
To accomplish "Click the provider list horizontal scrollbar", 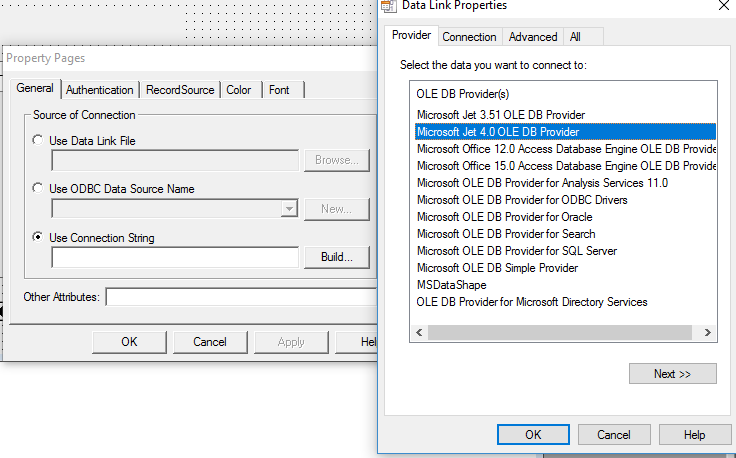I will 560,333.
